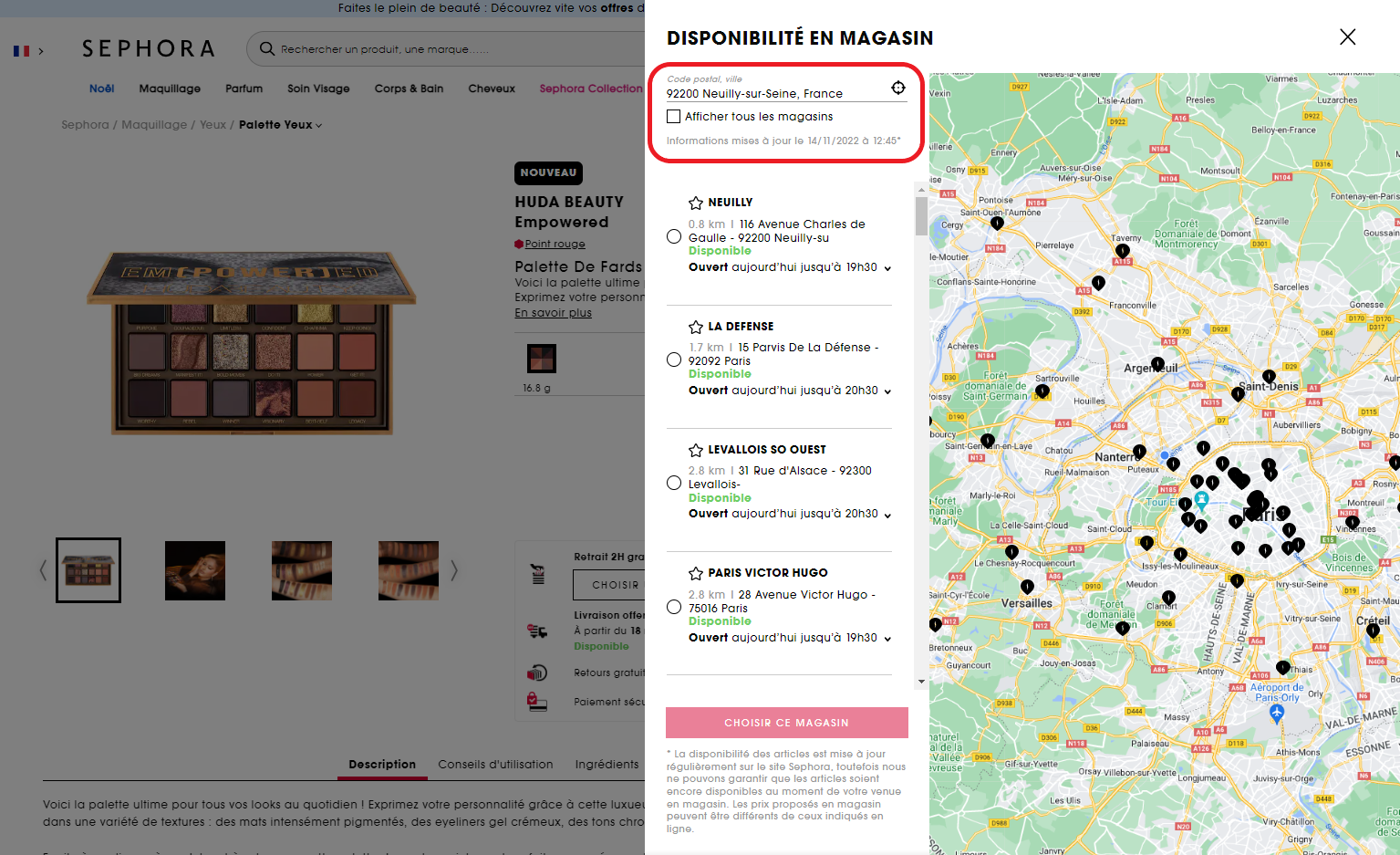Close the store availability panel
This screenshot has width=1400, height=855.
pyautogui.click(x=1347, y=36)
